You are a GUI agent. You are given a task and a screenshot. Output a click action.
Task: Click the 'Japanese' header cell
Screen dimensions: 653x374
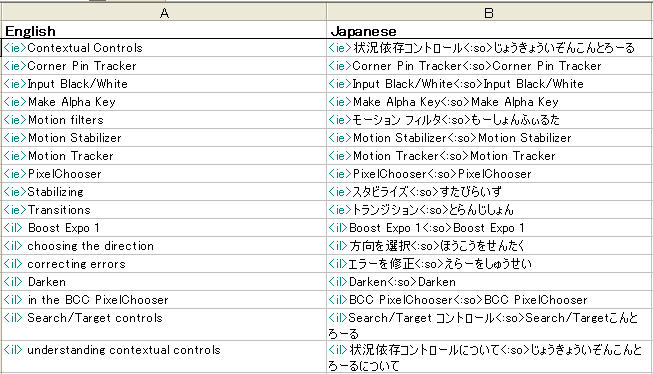coord(489,30)
